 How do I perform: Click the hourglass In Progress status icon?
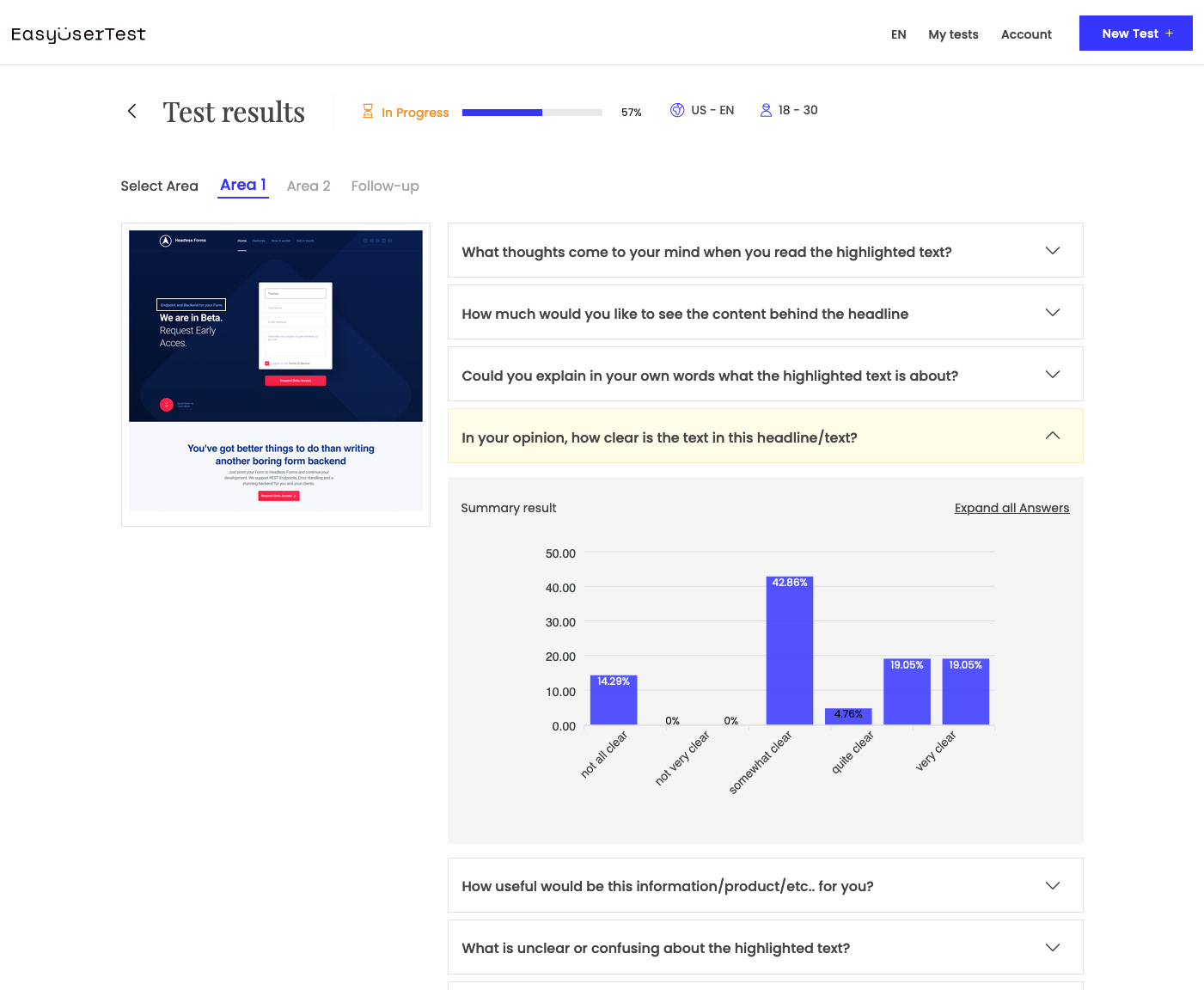pyautogui.click(x=368, y=112)
